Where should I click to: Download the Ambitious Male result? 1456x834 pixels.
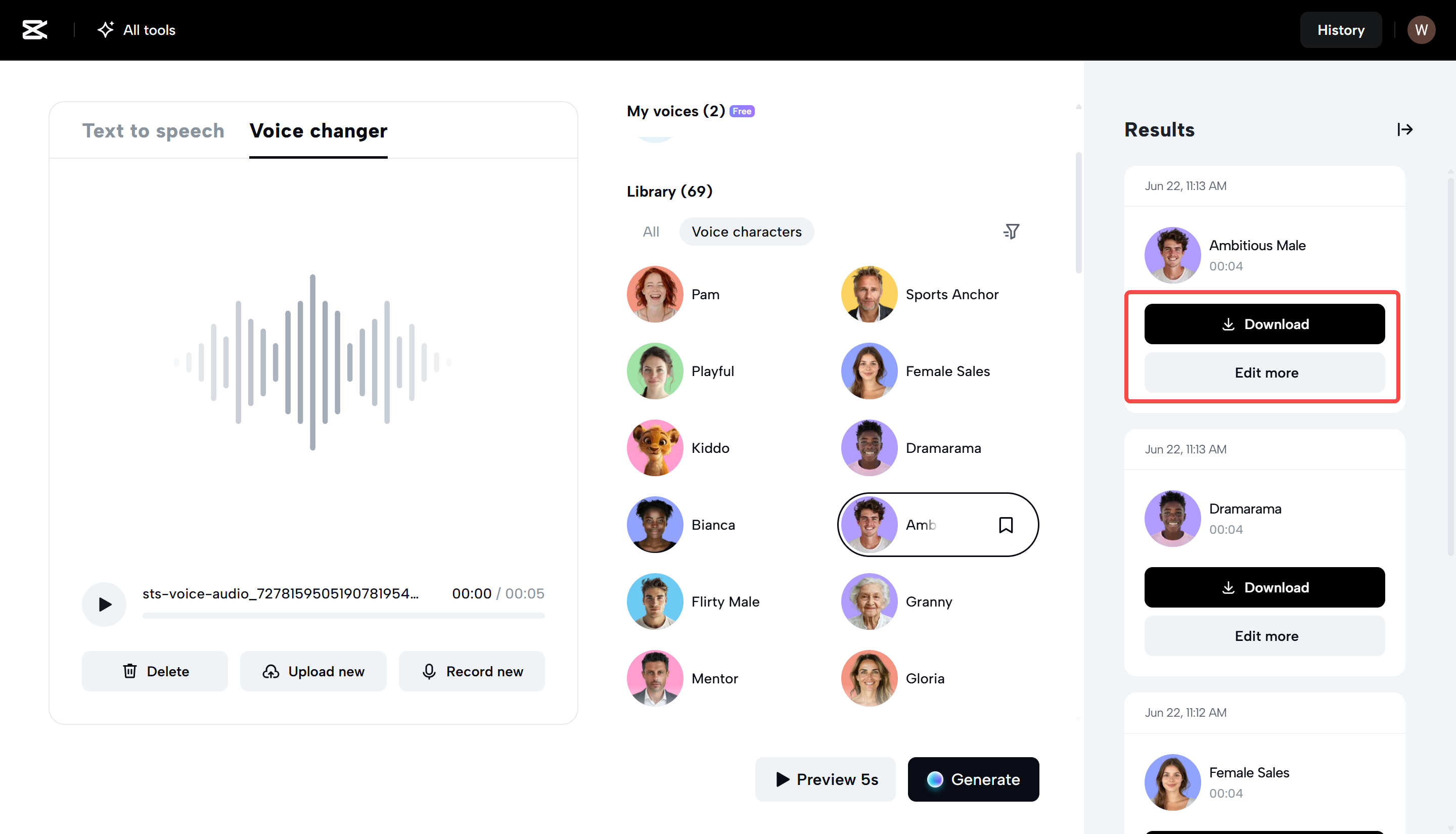pos(1264,323)
